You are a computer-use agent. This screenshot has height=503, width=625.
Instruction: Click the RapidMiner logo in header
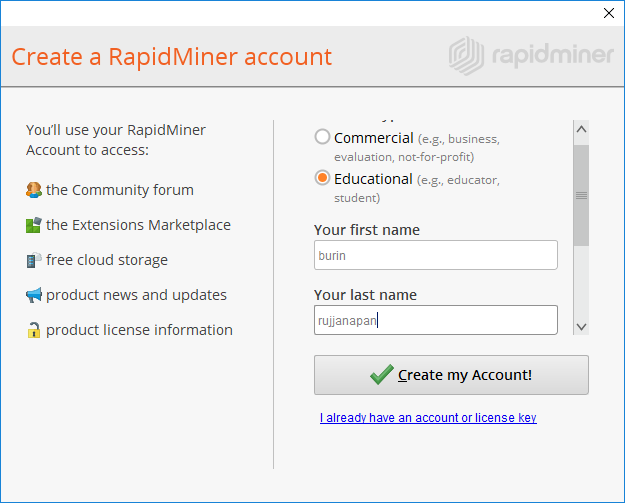coord(530,54)
